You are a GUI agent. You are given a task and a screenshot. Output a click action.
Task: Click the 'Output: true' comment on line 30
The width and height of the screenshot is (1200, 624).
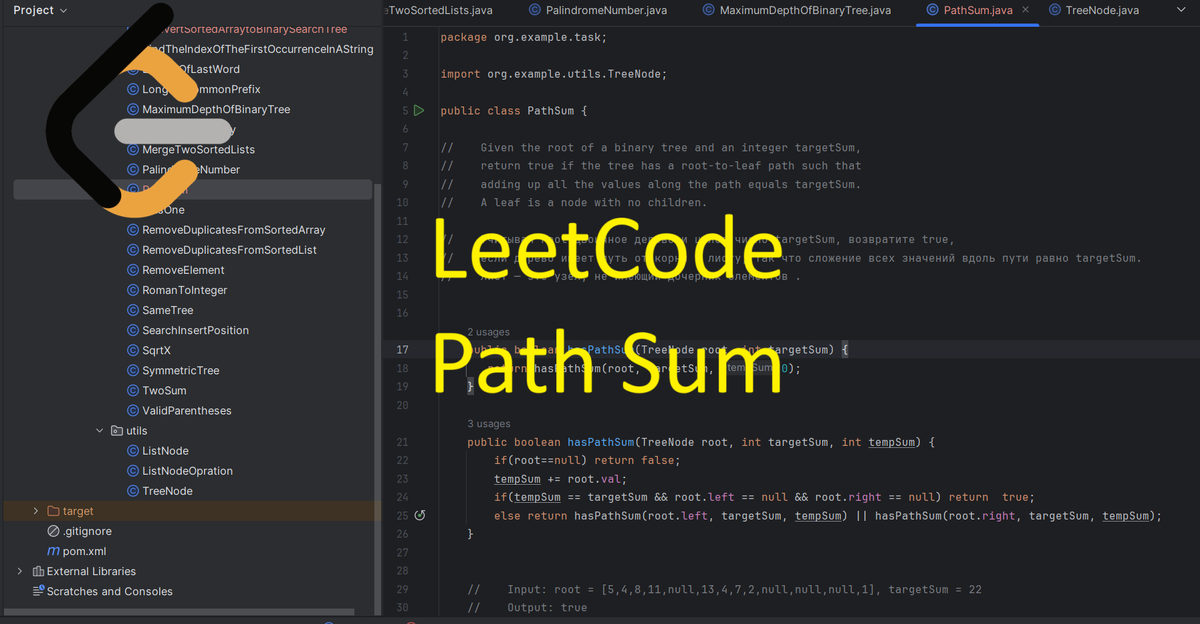point(547,607)
